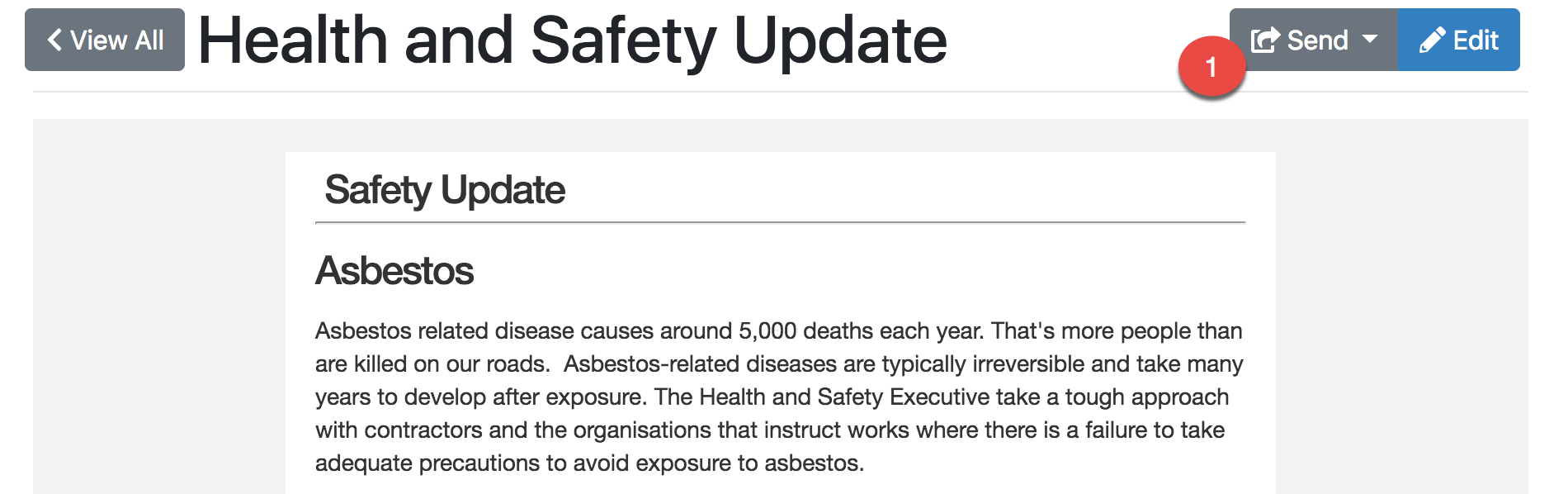Click the pencil icon on Edit
The height and width of the screenshot is (494, 1568).
(1432, 40)
